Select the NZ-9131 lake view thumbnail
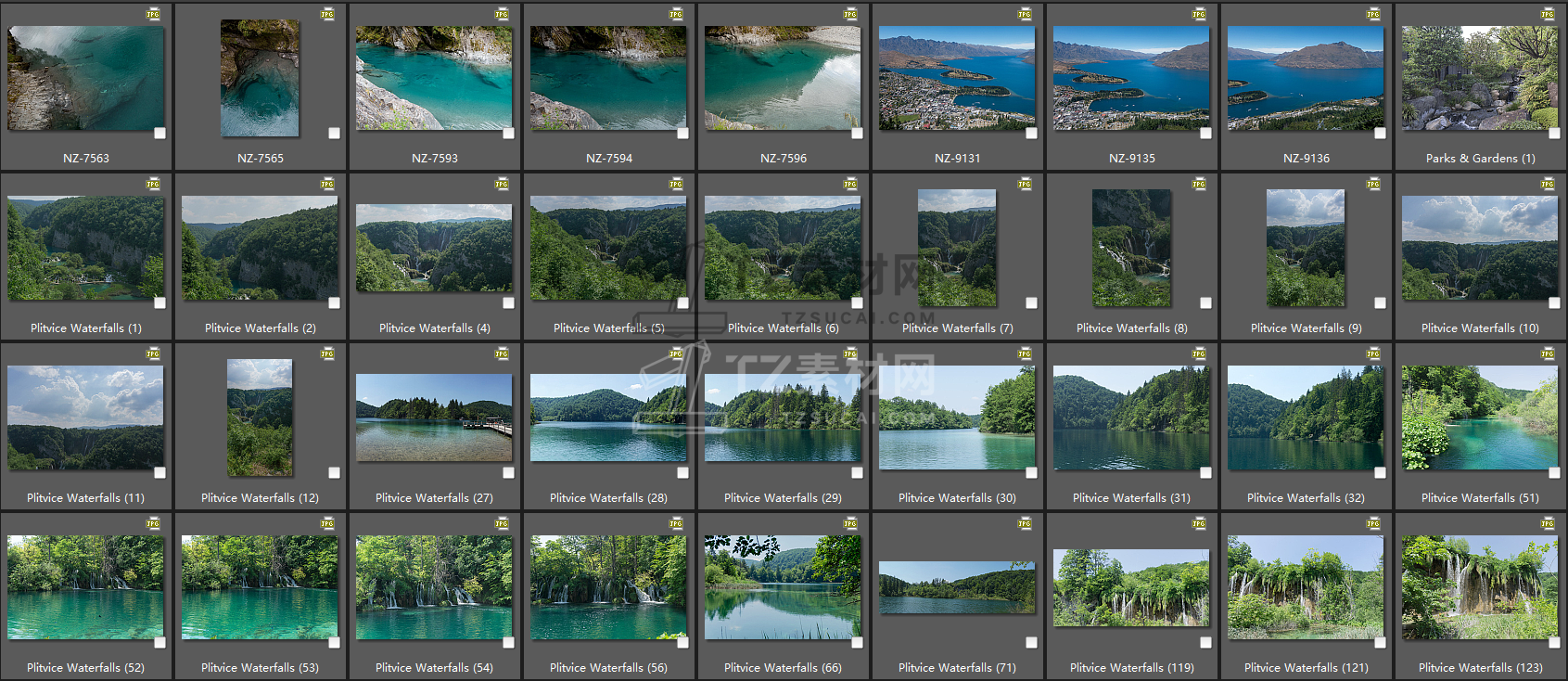1568x681 pixels. point(957,78)
